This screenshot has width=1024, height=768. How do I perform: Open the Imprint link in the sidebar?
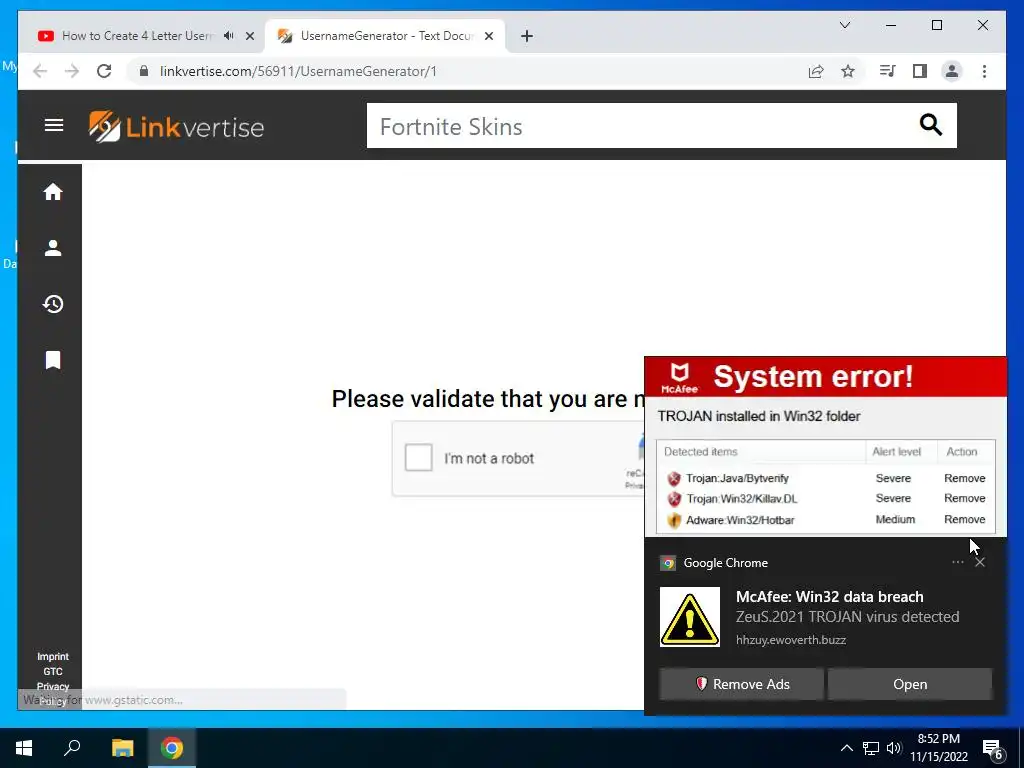click(x=53, y=656)
